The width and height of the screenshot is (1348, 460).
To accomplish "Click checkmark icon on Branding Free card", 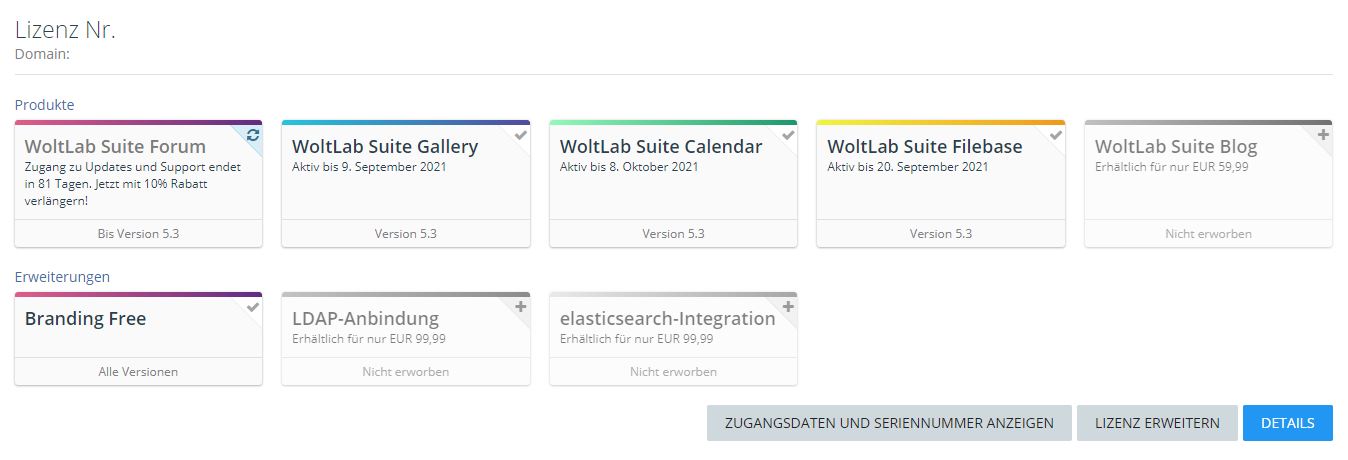I will click(x=253, y=307).
